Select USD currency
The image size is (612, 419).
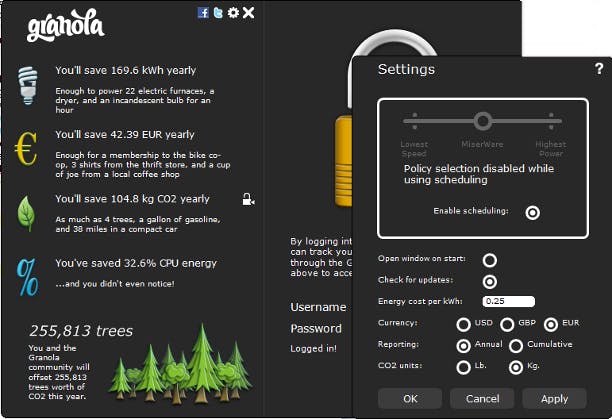pos(463,324)
